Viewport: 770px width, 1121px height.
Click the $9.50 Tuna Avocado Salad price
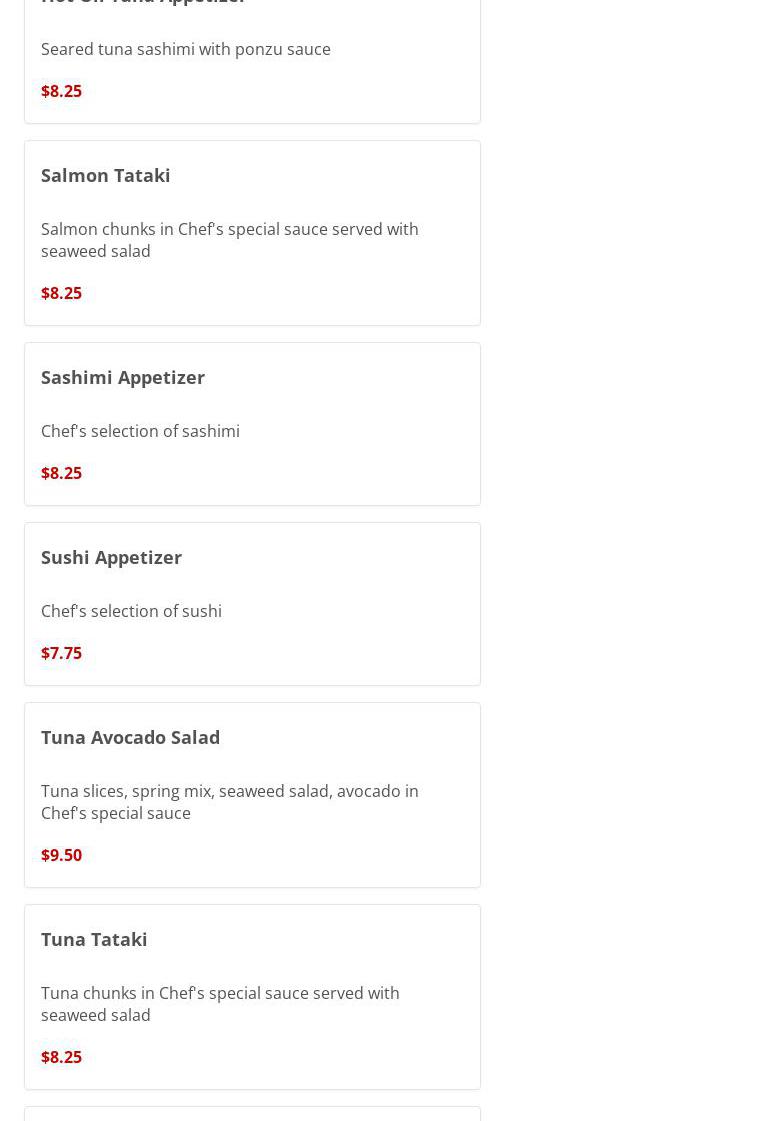click(61, 855)
